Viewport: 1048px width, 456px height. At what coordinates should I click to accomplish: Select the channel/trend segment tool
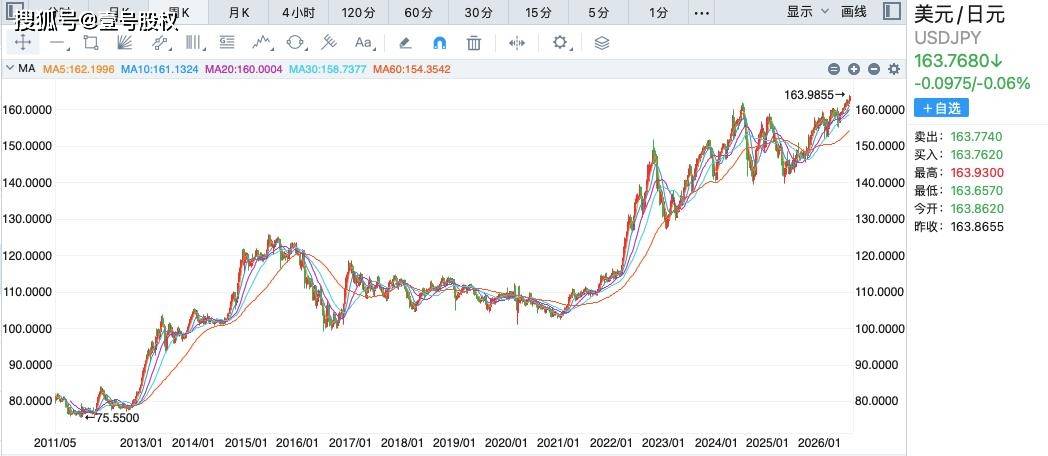pos(160,43)
